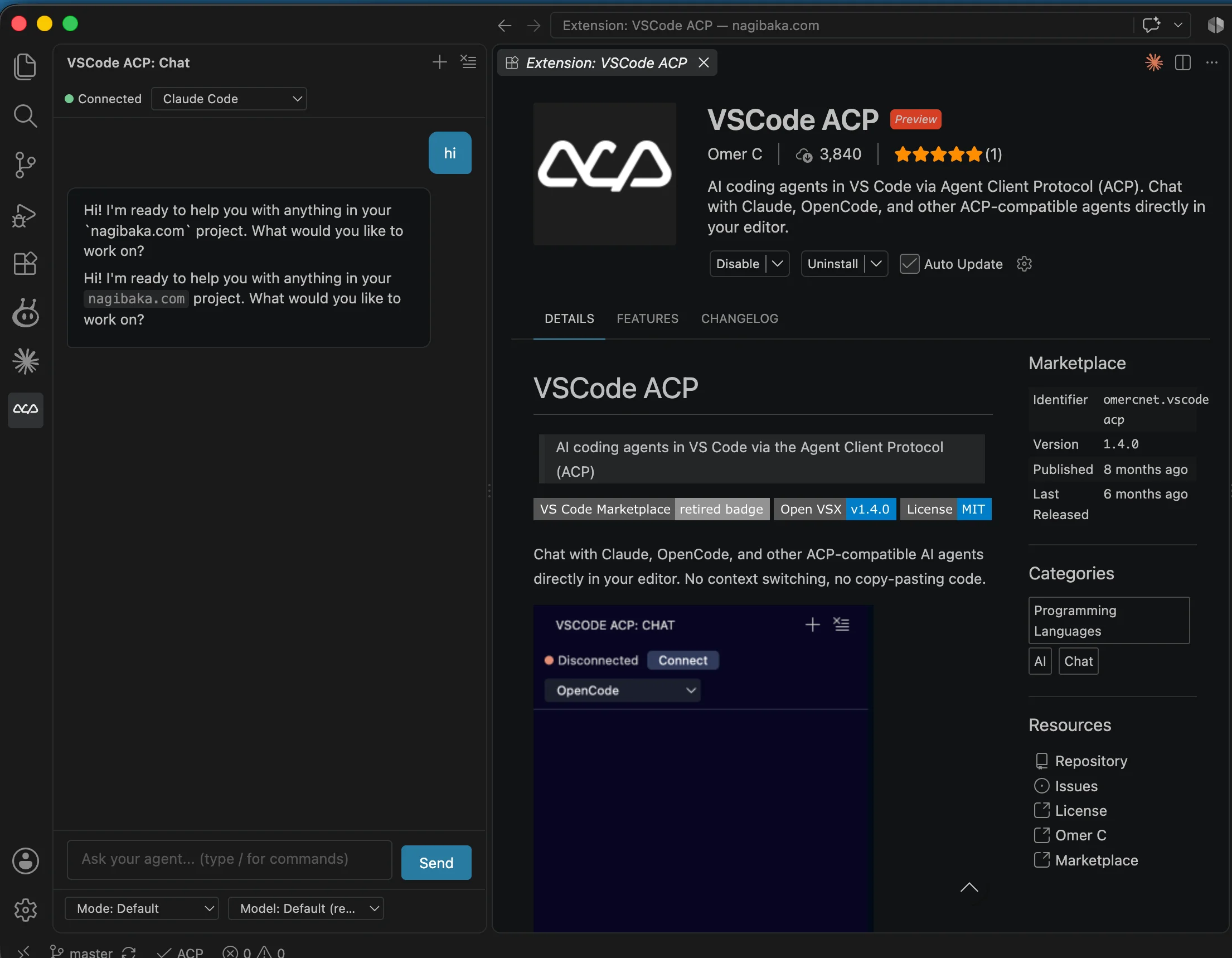Image resolution: width=1232 pixels, height=958 pixels.
Task: Select the Extension: VSCode ACP editor tab
Action: pyautogui.click(x=607, y=62)
